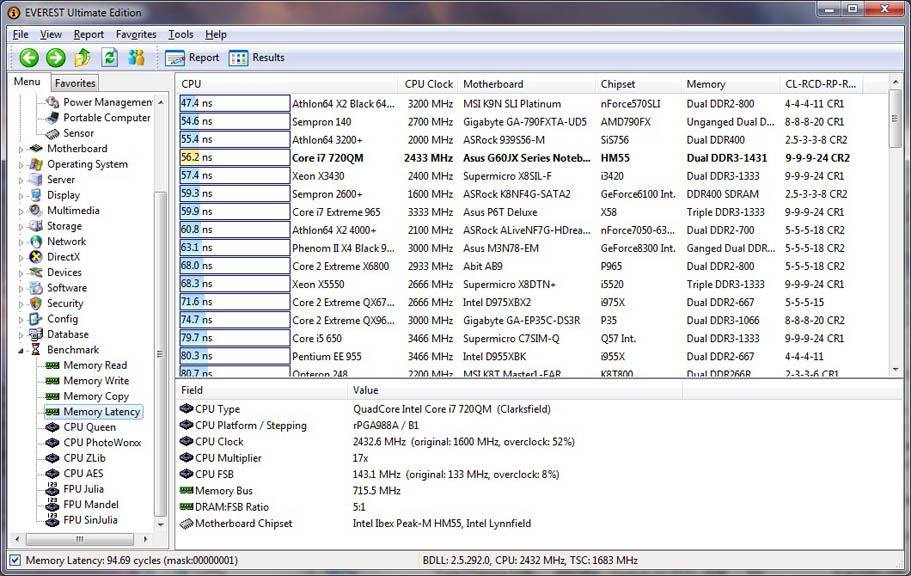Click the Software tree icon
This screenshot has width=911, height=576.
point(36,288)
